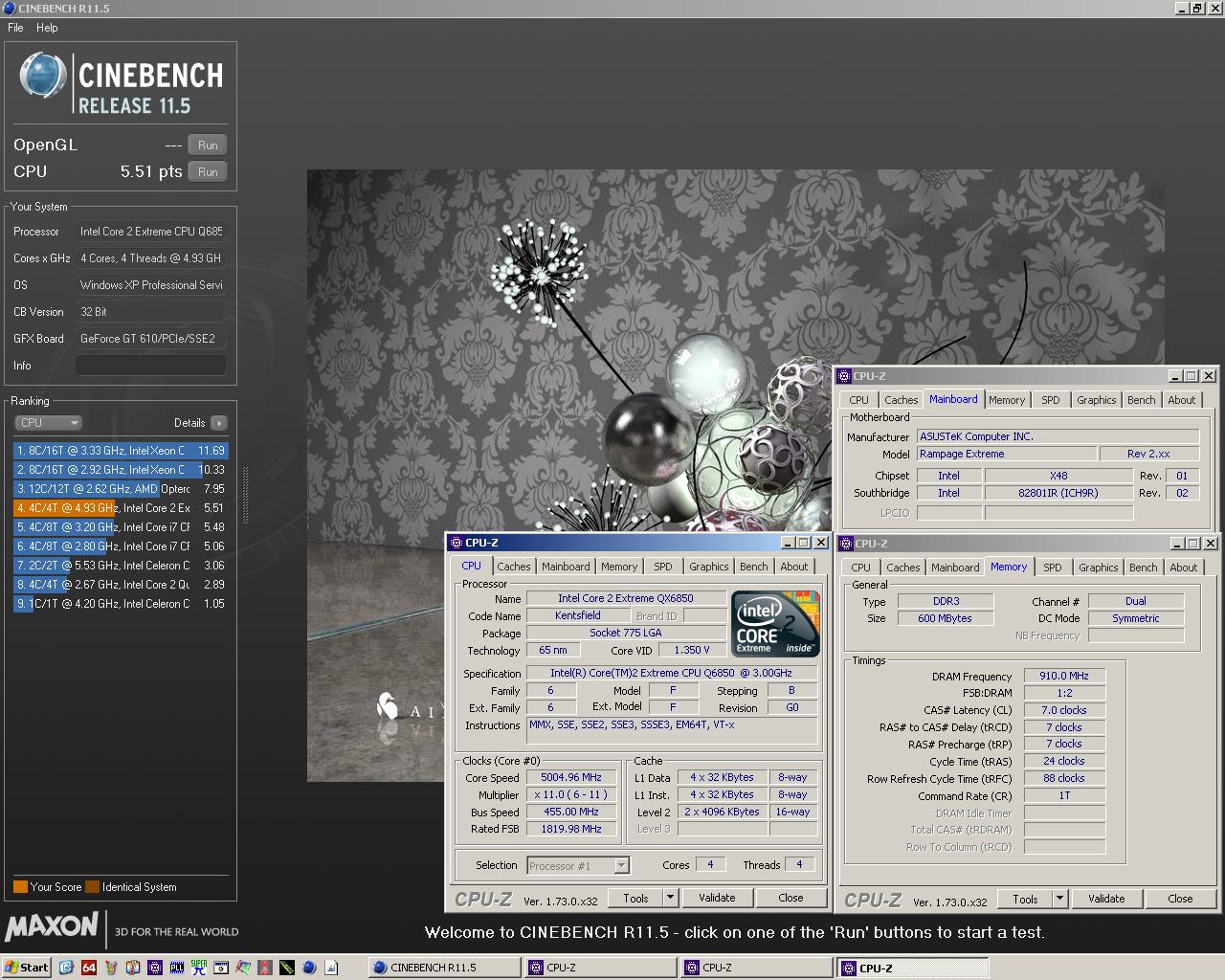Open the AIDA64 quick launch icon

(89, 968)
